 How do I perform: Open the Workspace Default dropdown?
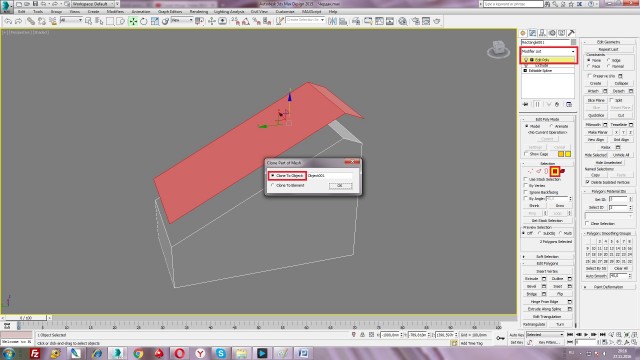pos(93,4)
